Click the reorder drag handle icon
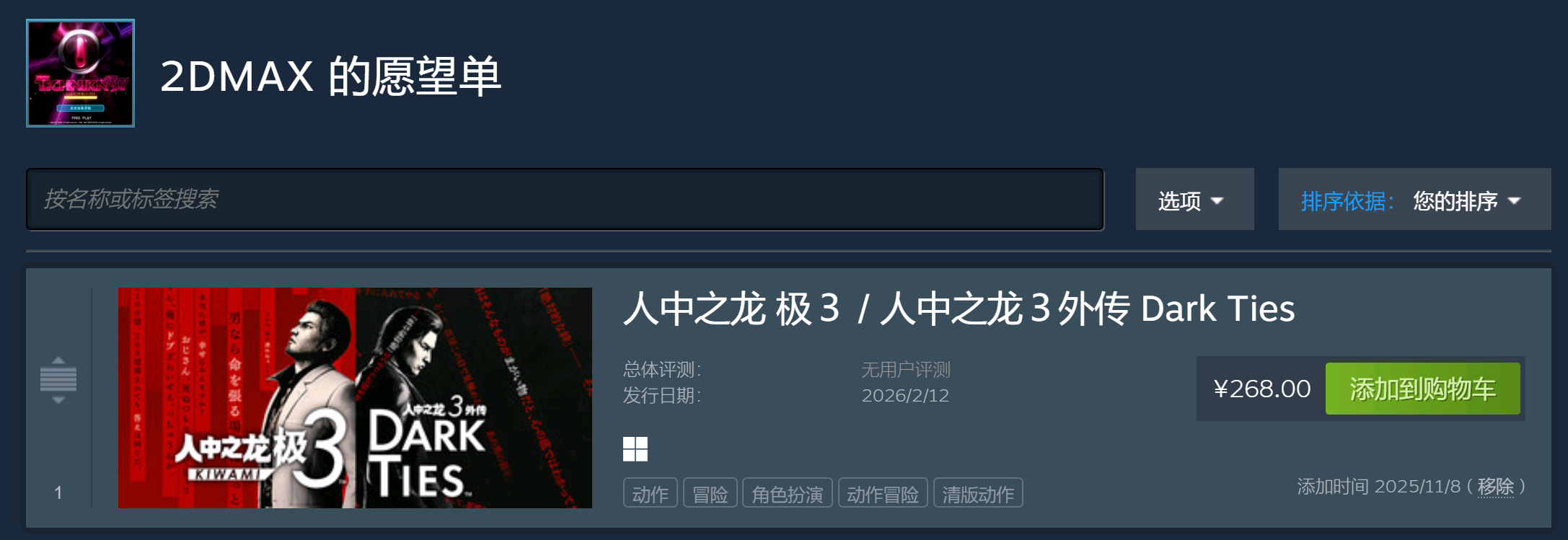The image size is (1568, 540). point(58,379)
